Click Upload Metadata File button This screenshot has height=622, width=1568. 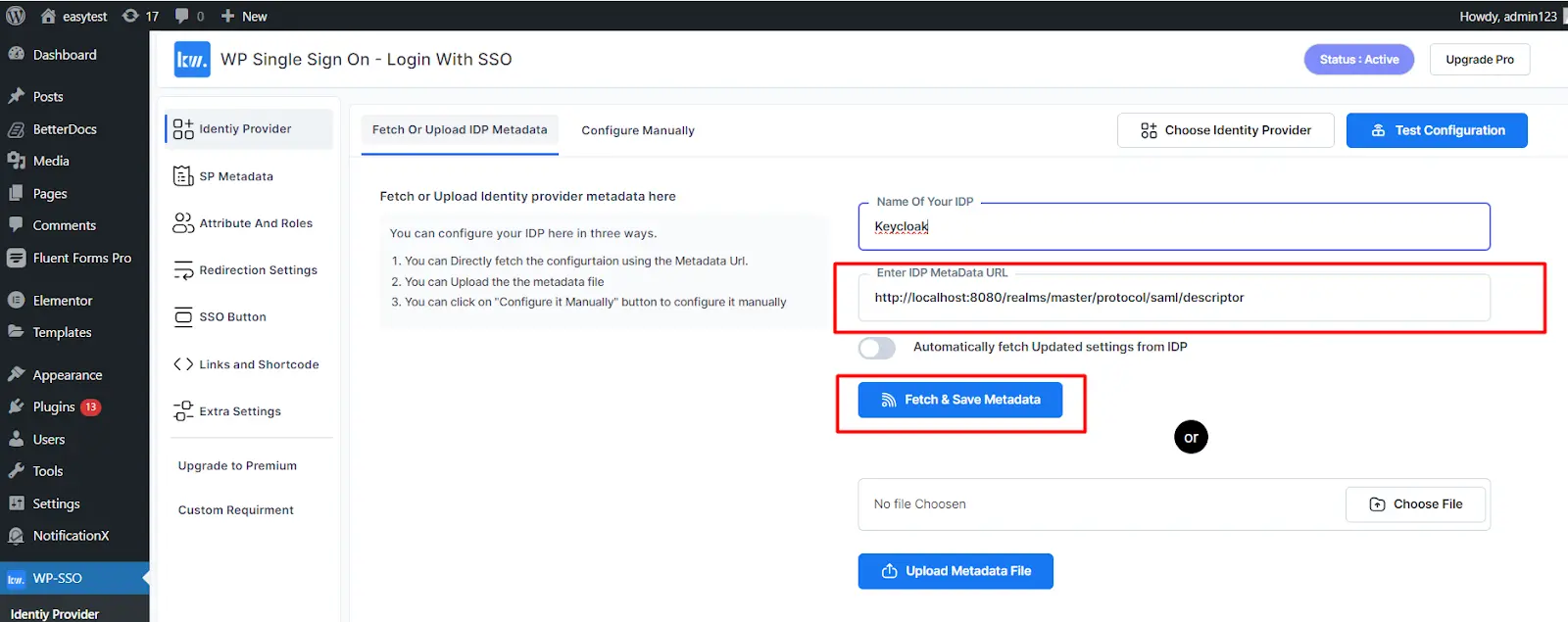(955, 571)
